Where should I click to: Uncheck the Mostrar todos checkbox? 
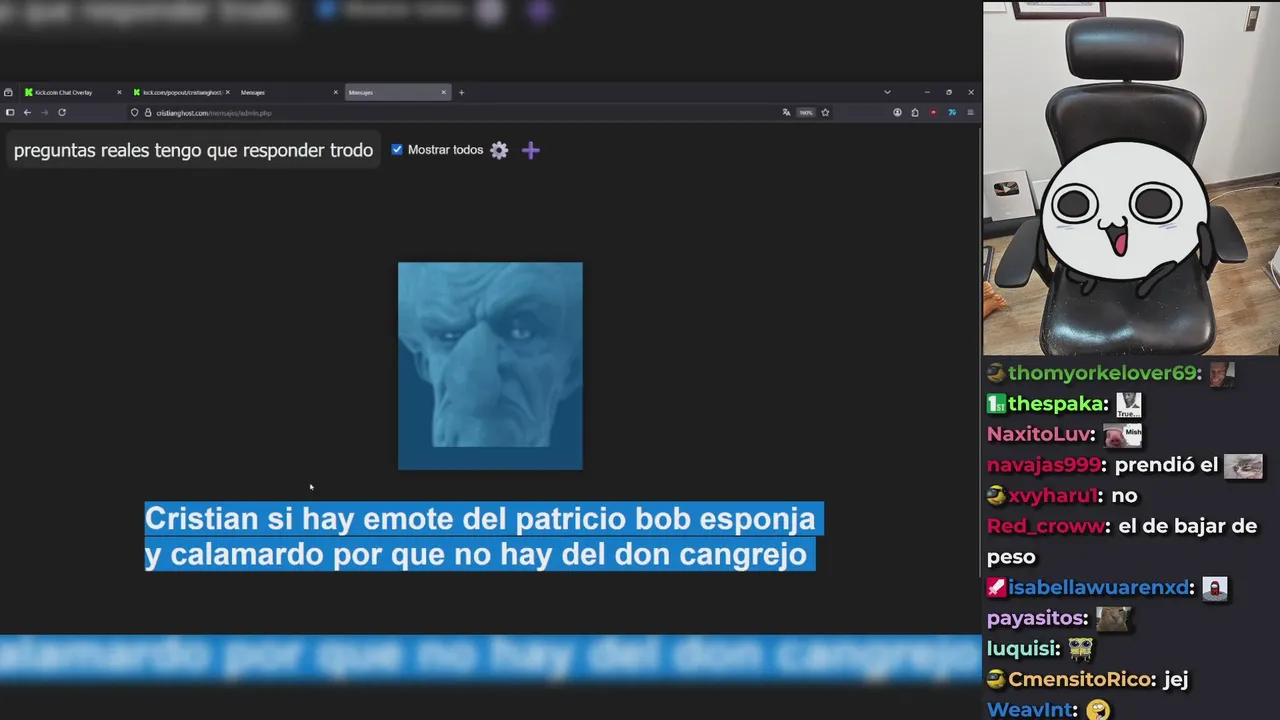coord(397,149)
